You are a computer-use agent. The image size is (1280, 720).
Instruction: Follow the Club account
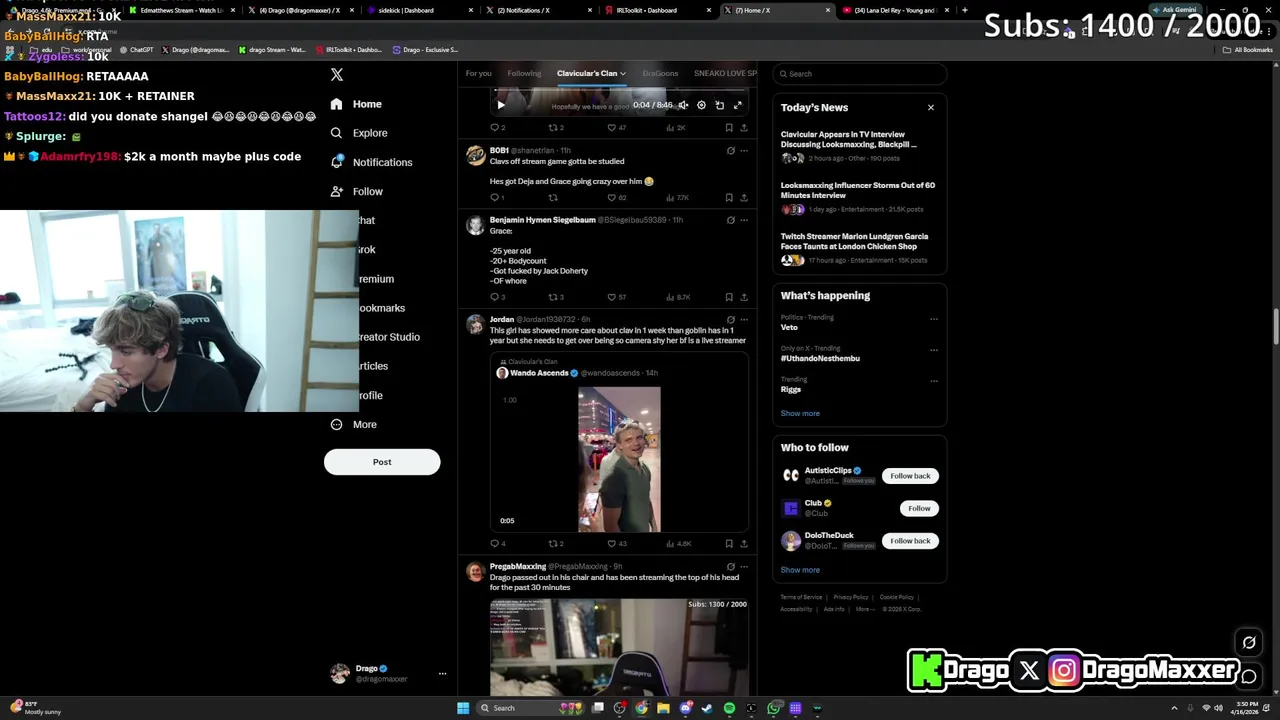[919, 509]
